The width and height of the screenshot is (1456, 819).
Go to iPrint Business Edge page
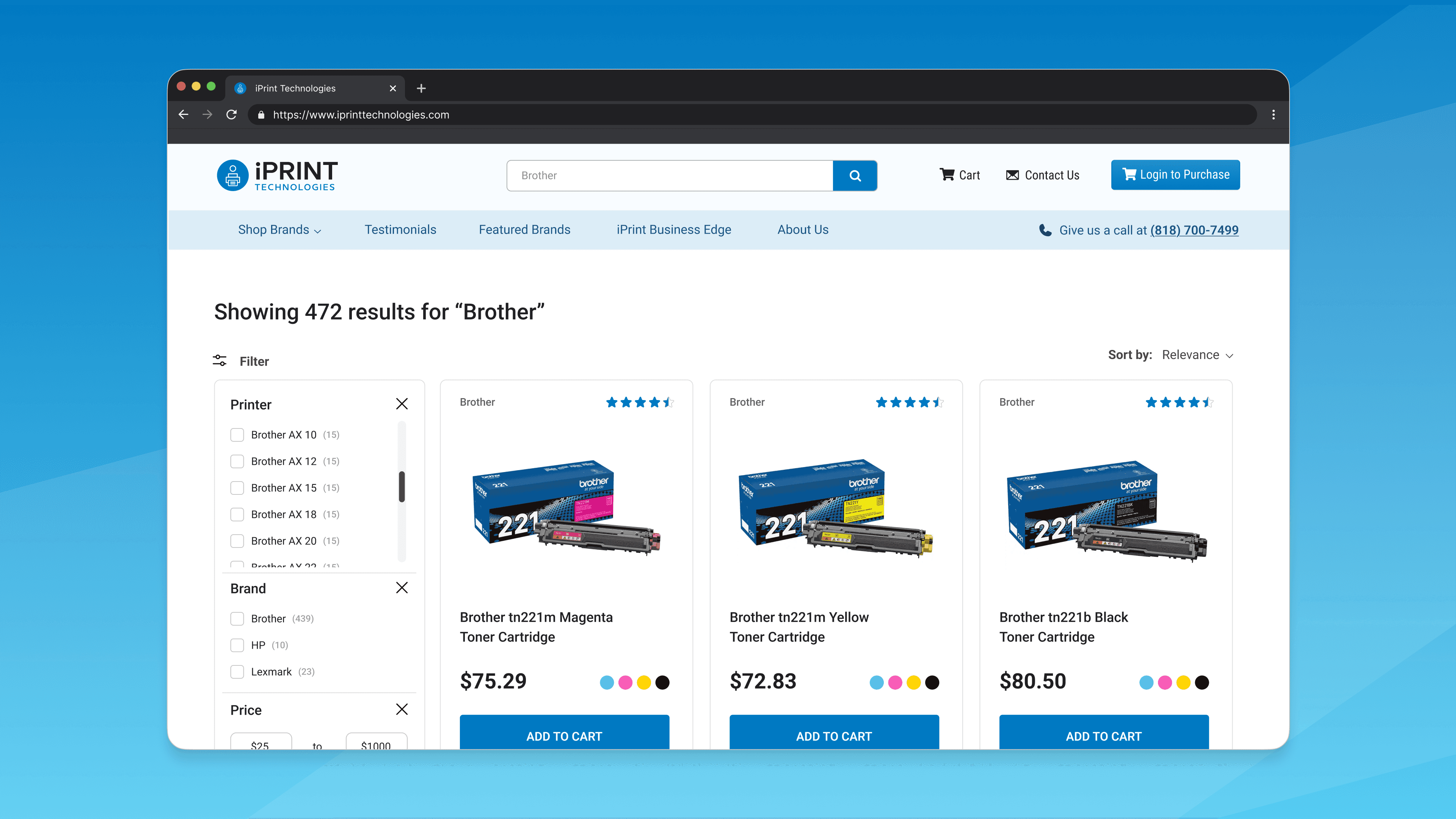673,230
